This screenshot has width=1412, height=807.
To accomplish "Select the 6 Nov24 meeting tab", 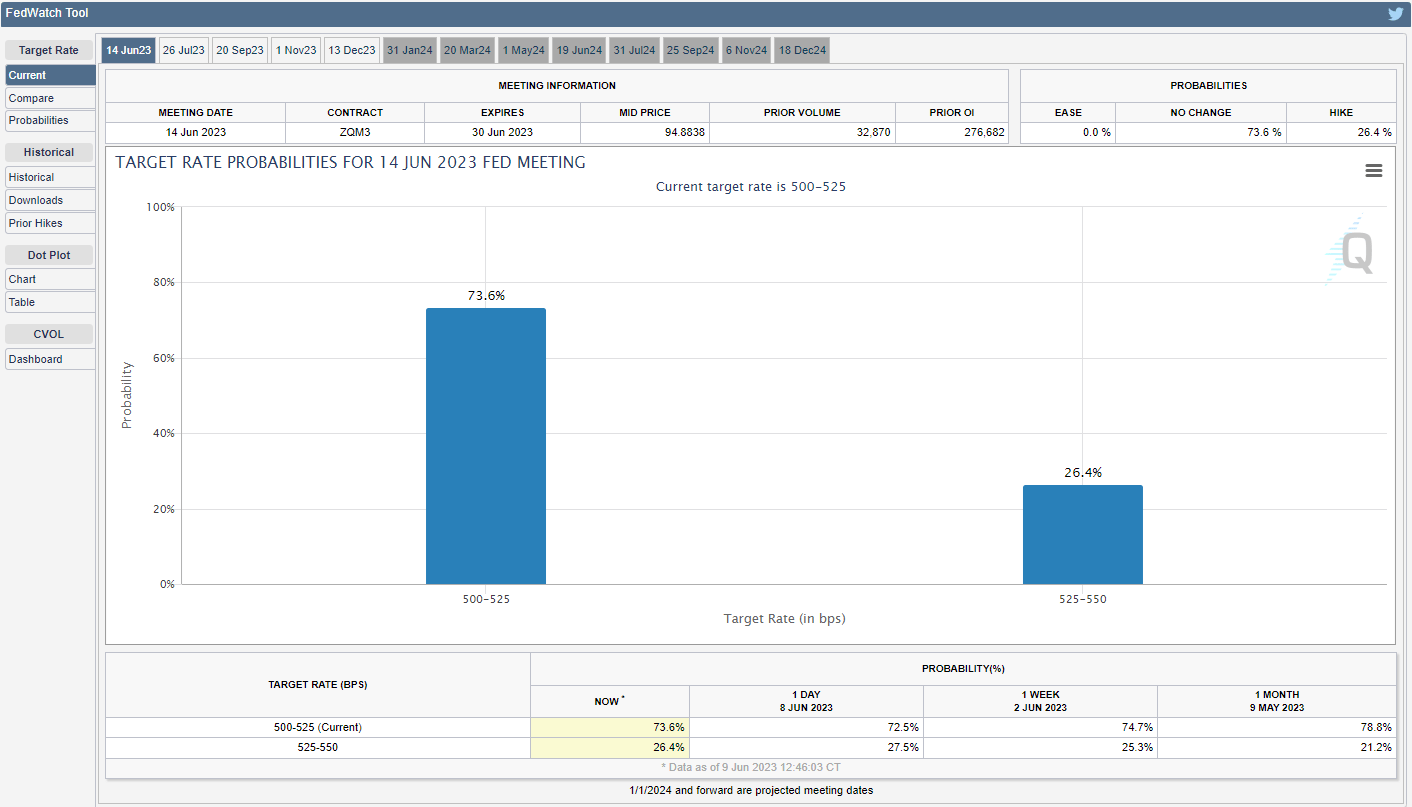I will [746, 50].
